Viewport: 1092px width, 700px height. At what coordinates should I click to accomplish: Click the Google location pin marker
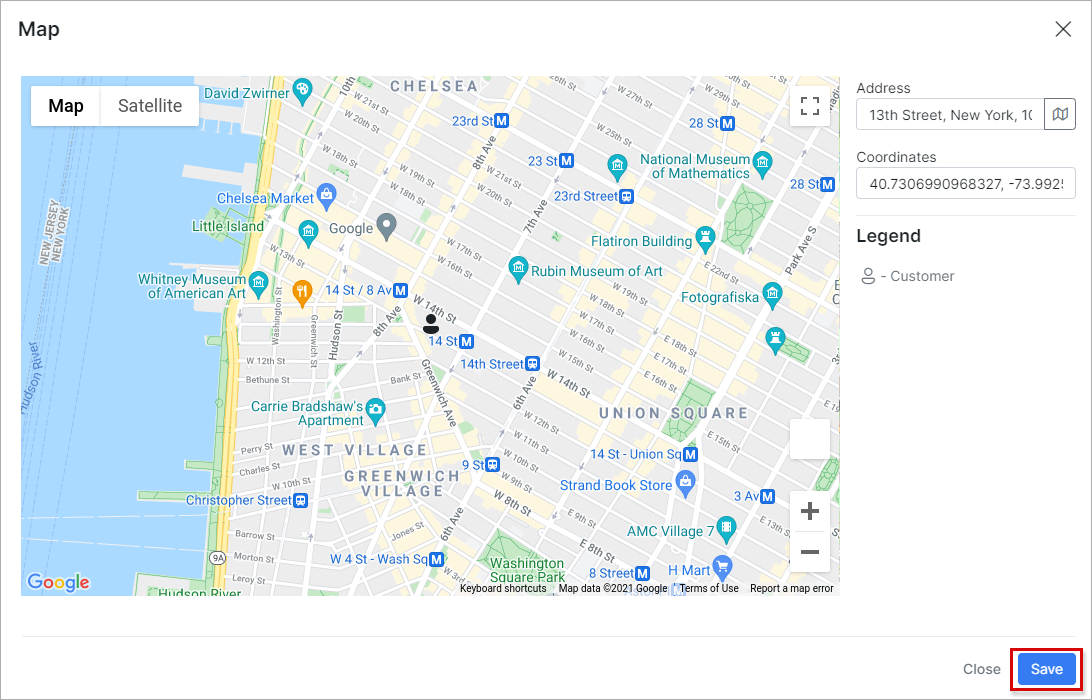click(x=386, y=226)
